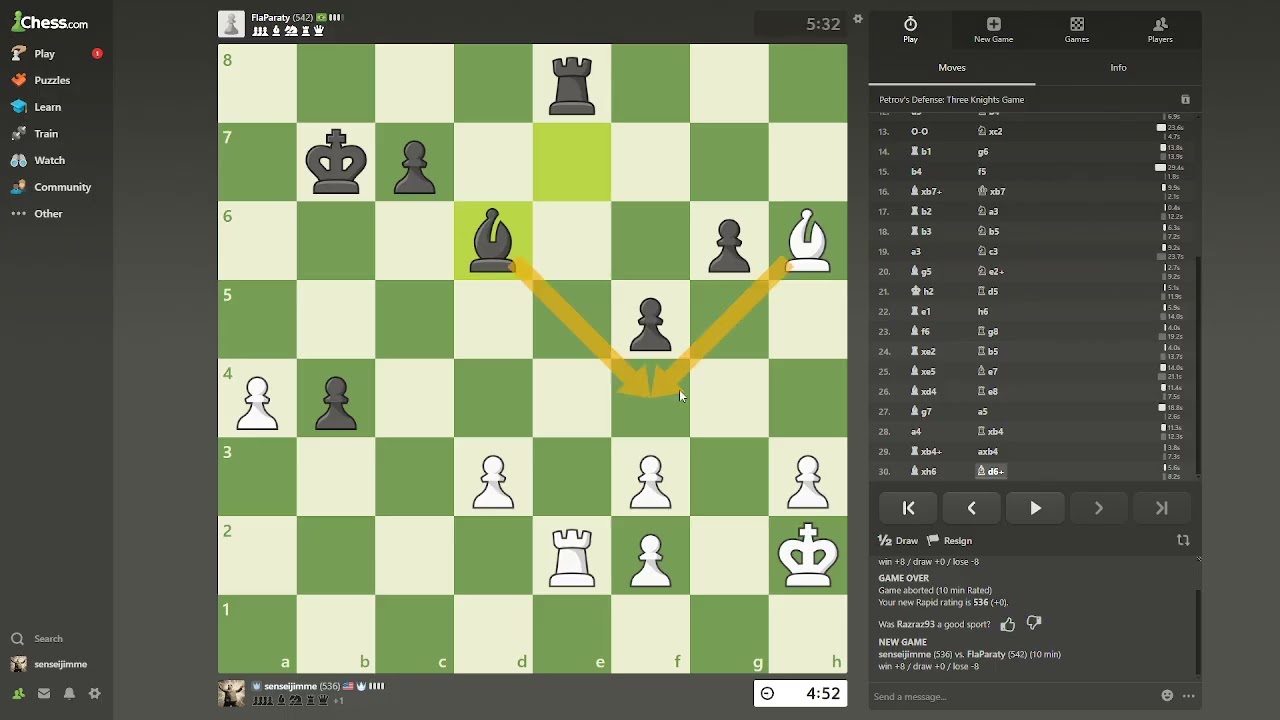Image resolution: width=1280 pixels, height=720 pixels.
Task: Click the play moves button
Action: pyautogui.click(x=1035, y=508)
